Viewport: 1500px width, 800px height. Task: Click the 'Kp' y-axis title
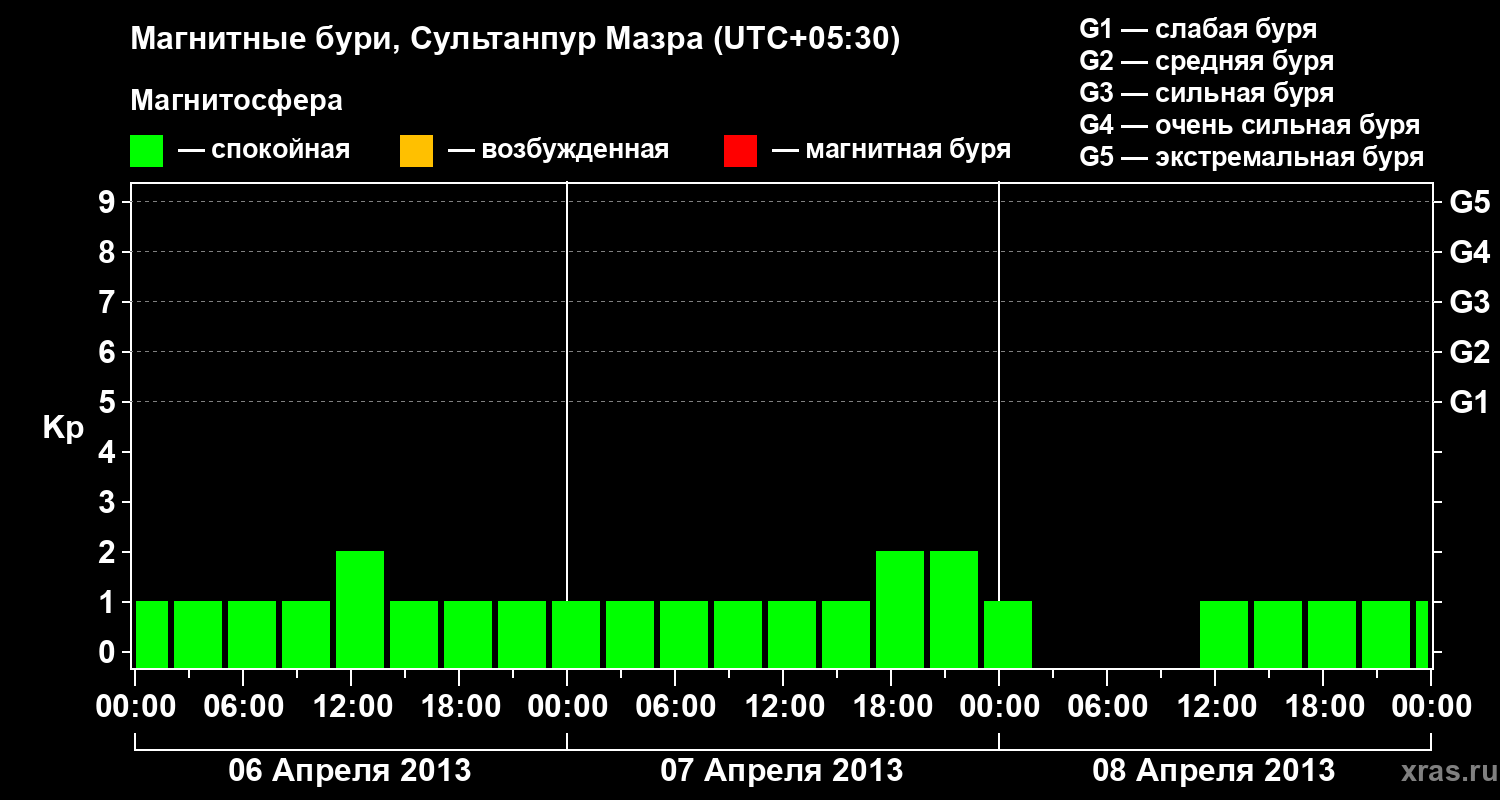[x=63, y=429]
